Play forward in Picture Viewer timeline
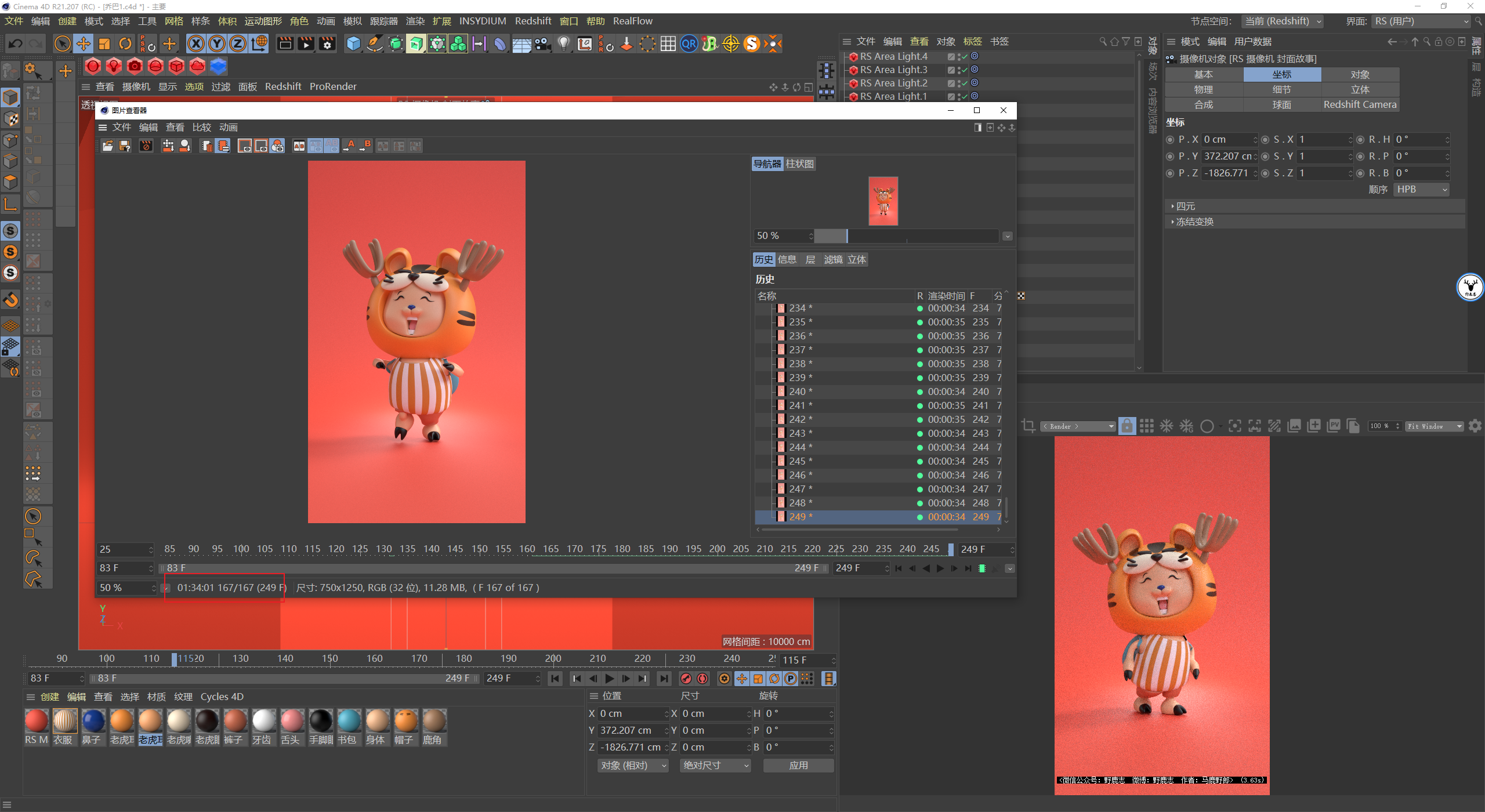The image size is (1485, 812). 940,568
